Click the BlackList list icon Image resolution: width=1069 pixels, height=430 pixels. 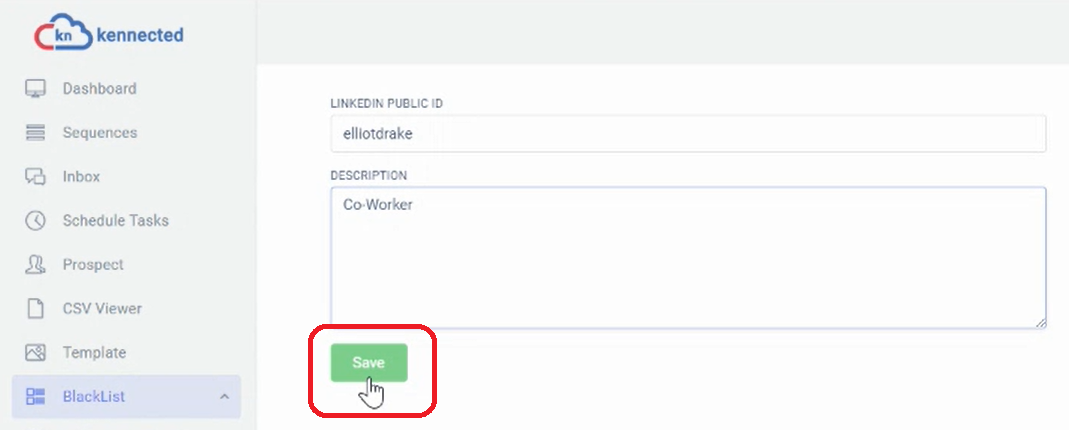pyautogui.click(x=35, y=397)
